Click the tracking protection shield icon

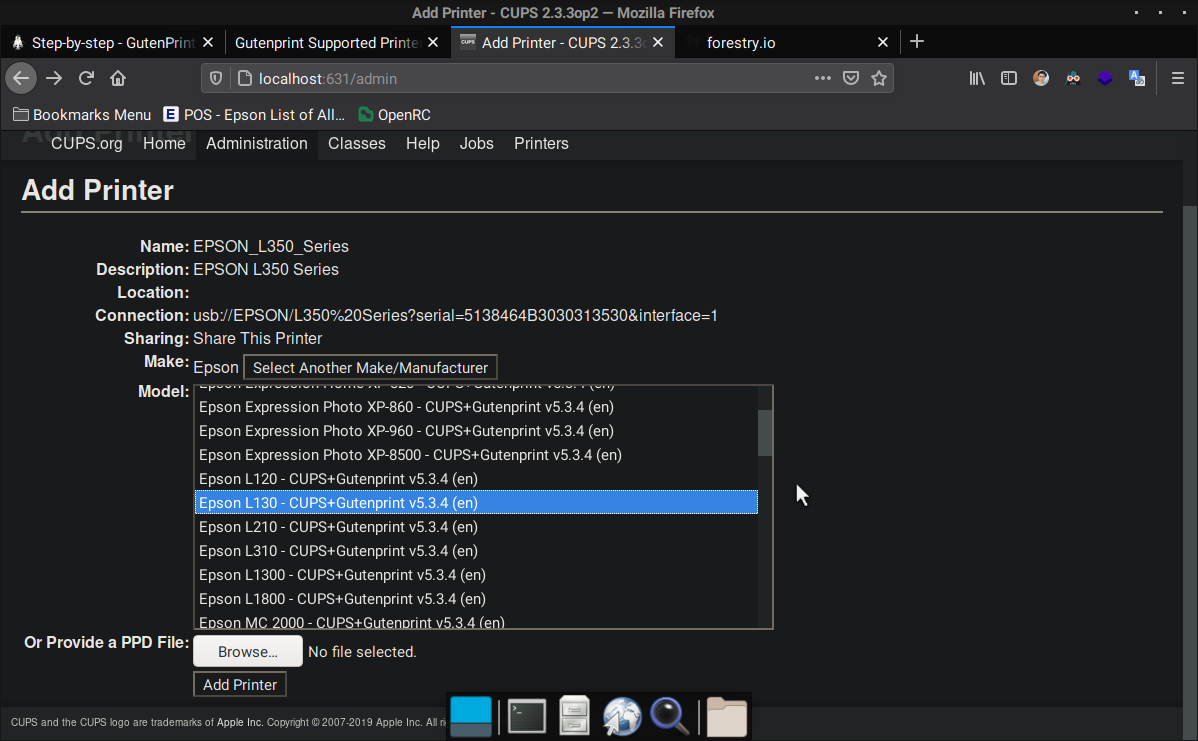216,79
